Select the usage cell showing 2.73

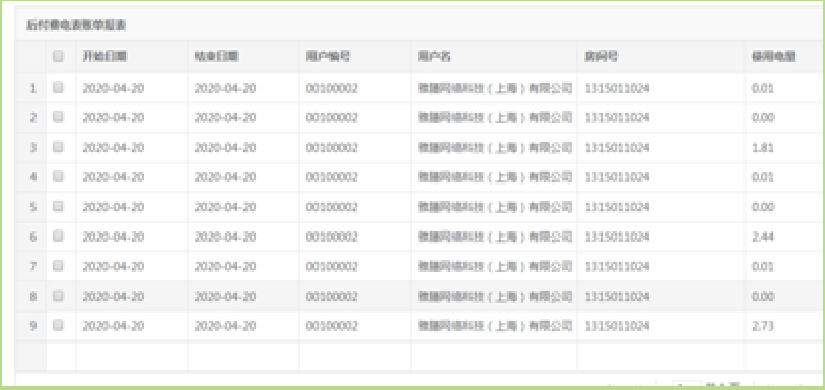[763, 326]
